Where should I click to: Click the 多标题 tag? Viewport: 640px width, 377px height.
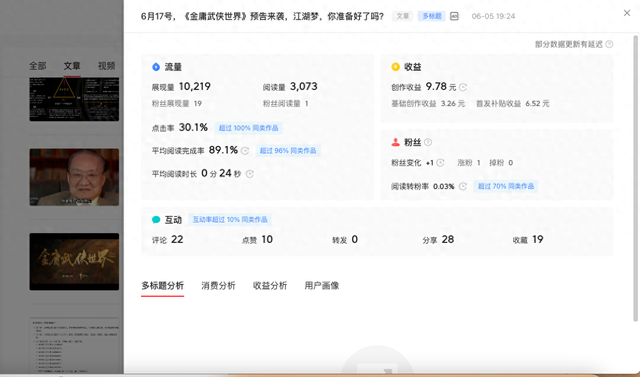(431, 16)
